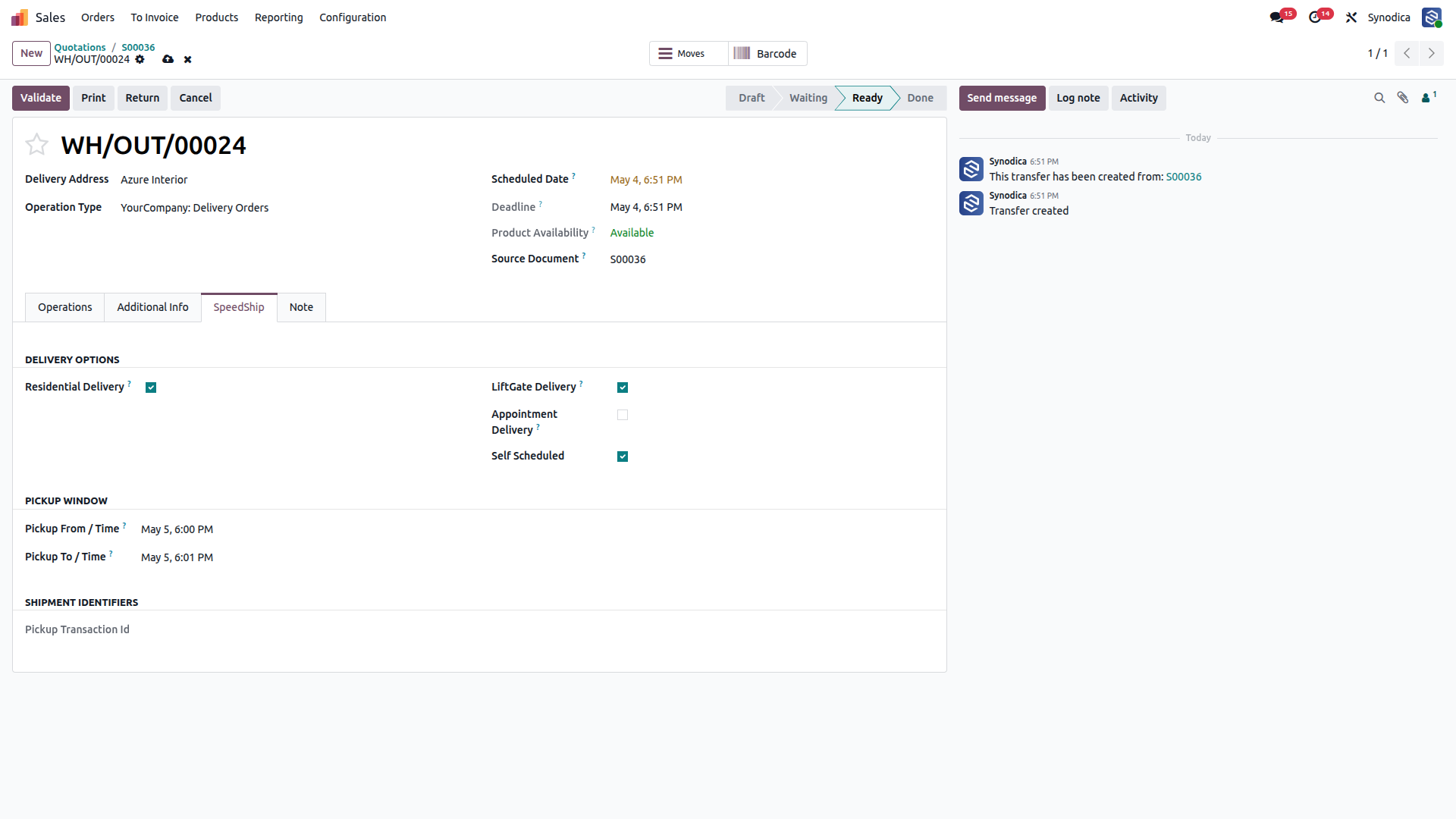Open the To Invoice menu
The image size is (1456, 819).
155,17
